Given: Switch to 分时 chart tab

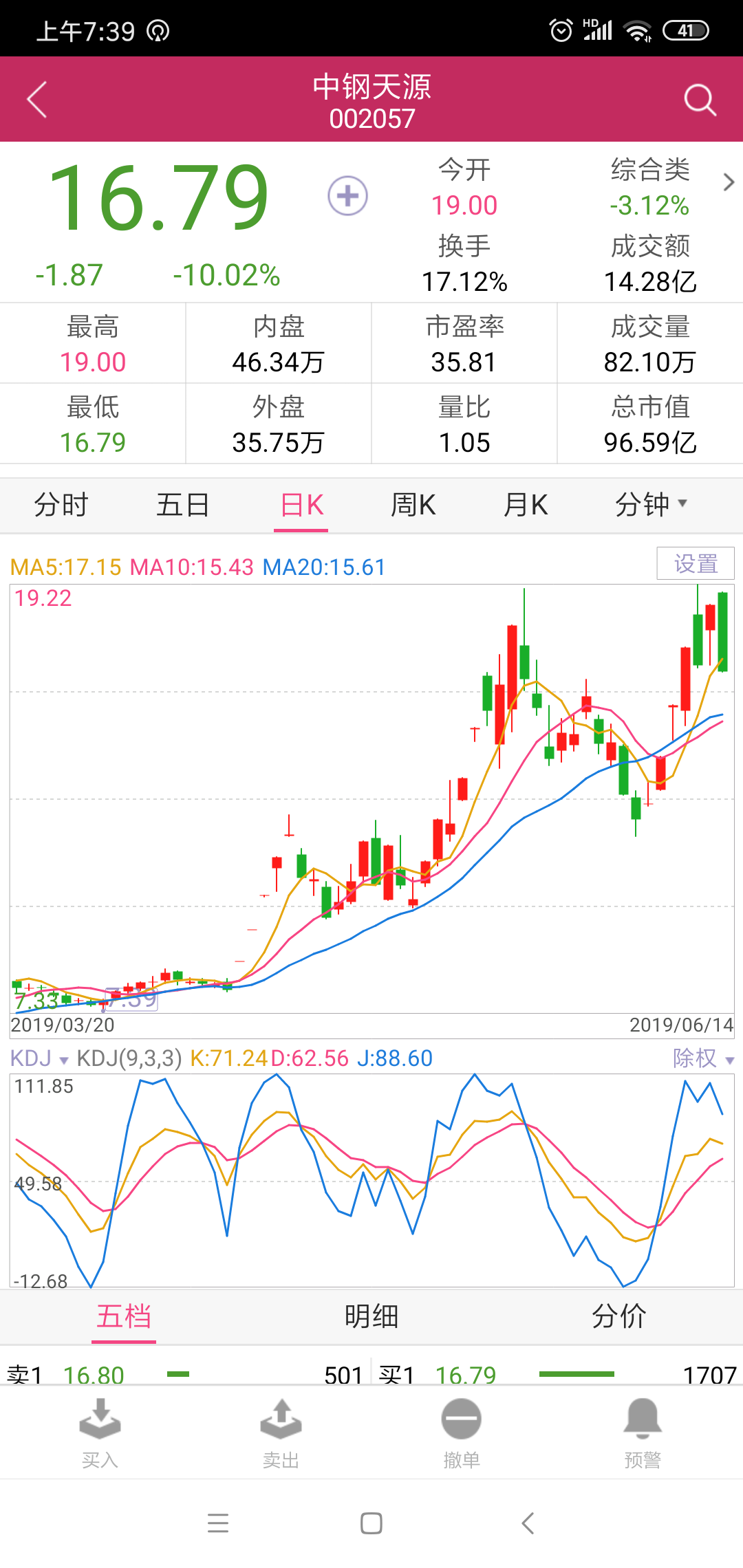Looking at the screenshot, I should 61,505.
